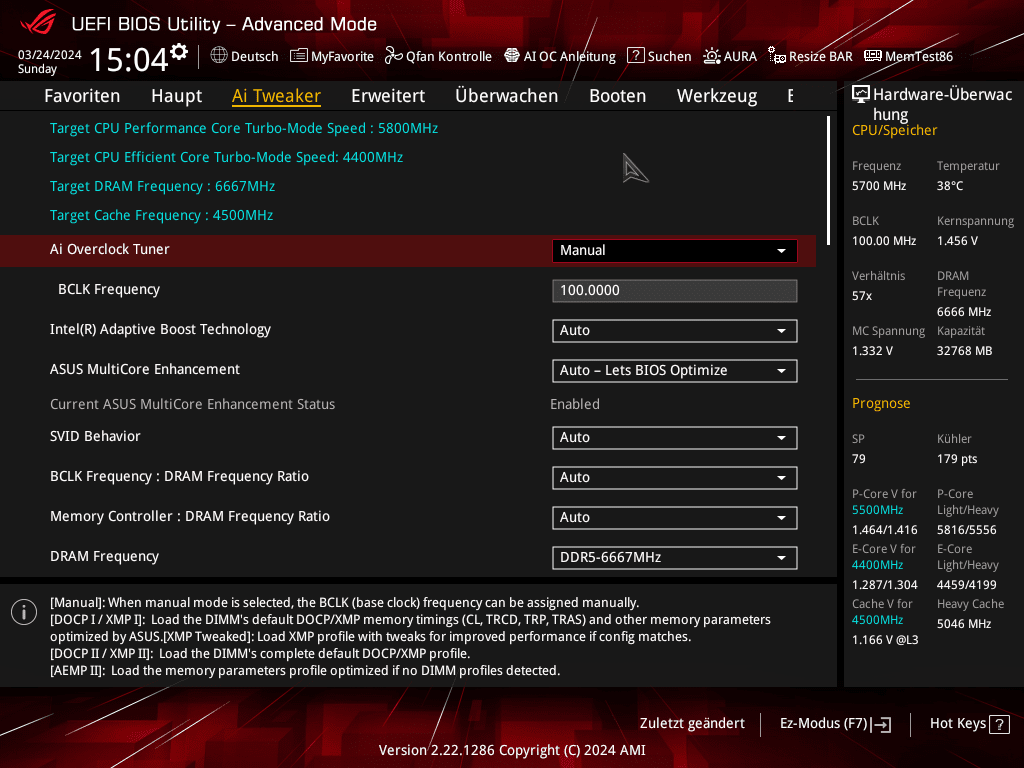The width and height of the screenshot is (1024, 768).
Task: Launch MemTest86
Action: pyautogui.click(x=908, y=56)
